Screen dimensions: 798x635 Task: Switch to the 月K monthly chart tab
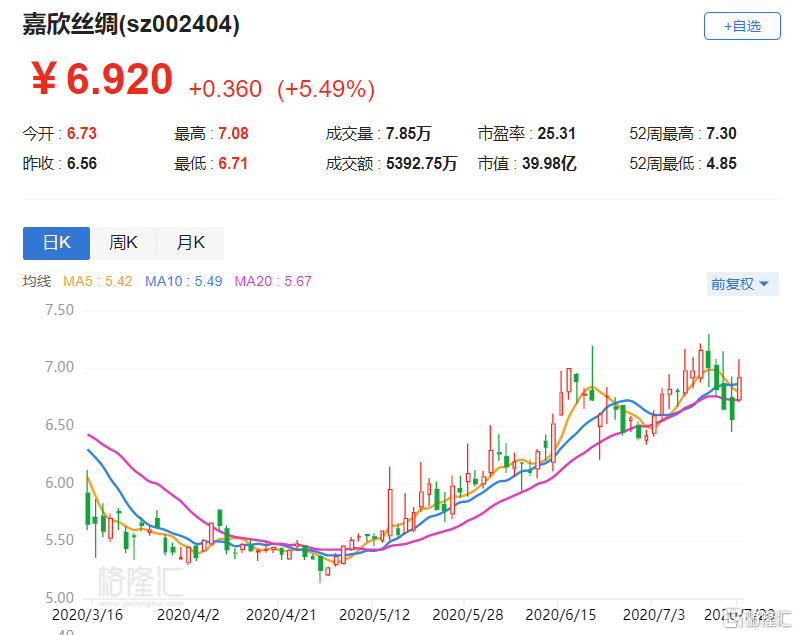190,243
